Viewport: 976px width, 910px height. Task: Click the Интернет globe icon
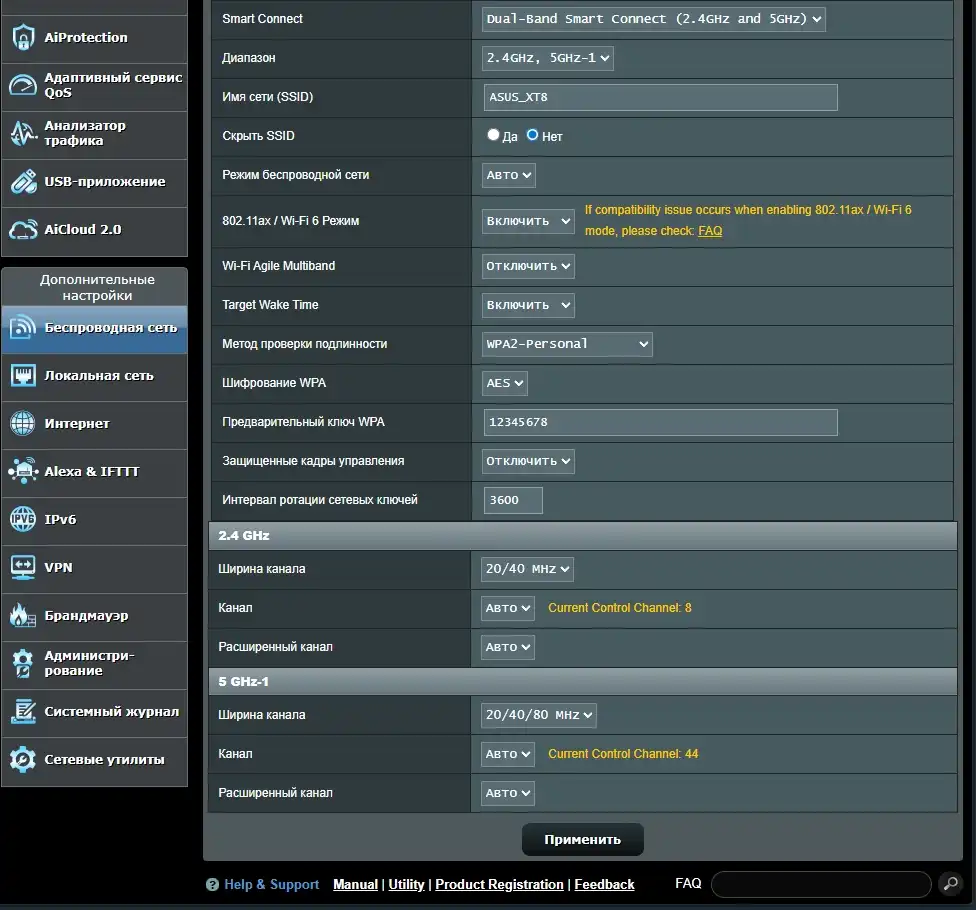tap(23, 424)
